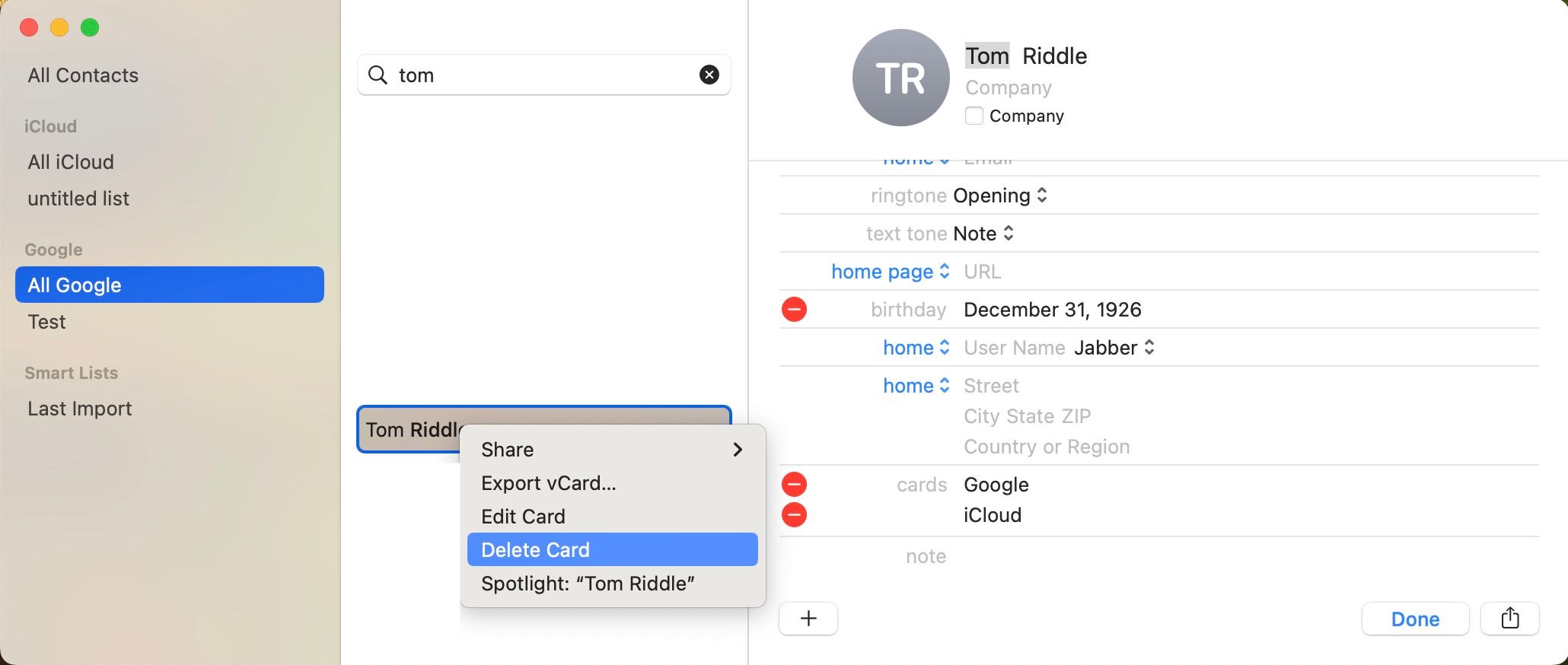This screenshot has height=665, width=1568.
Task: Click the Google card entry
Action: (996, 485)
